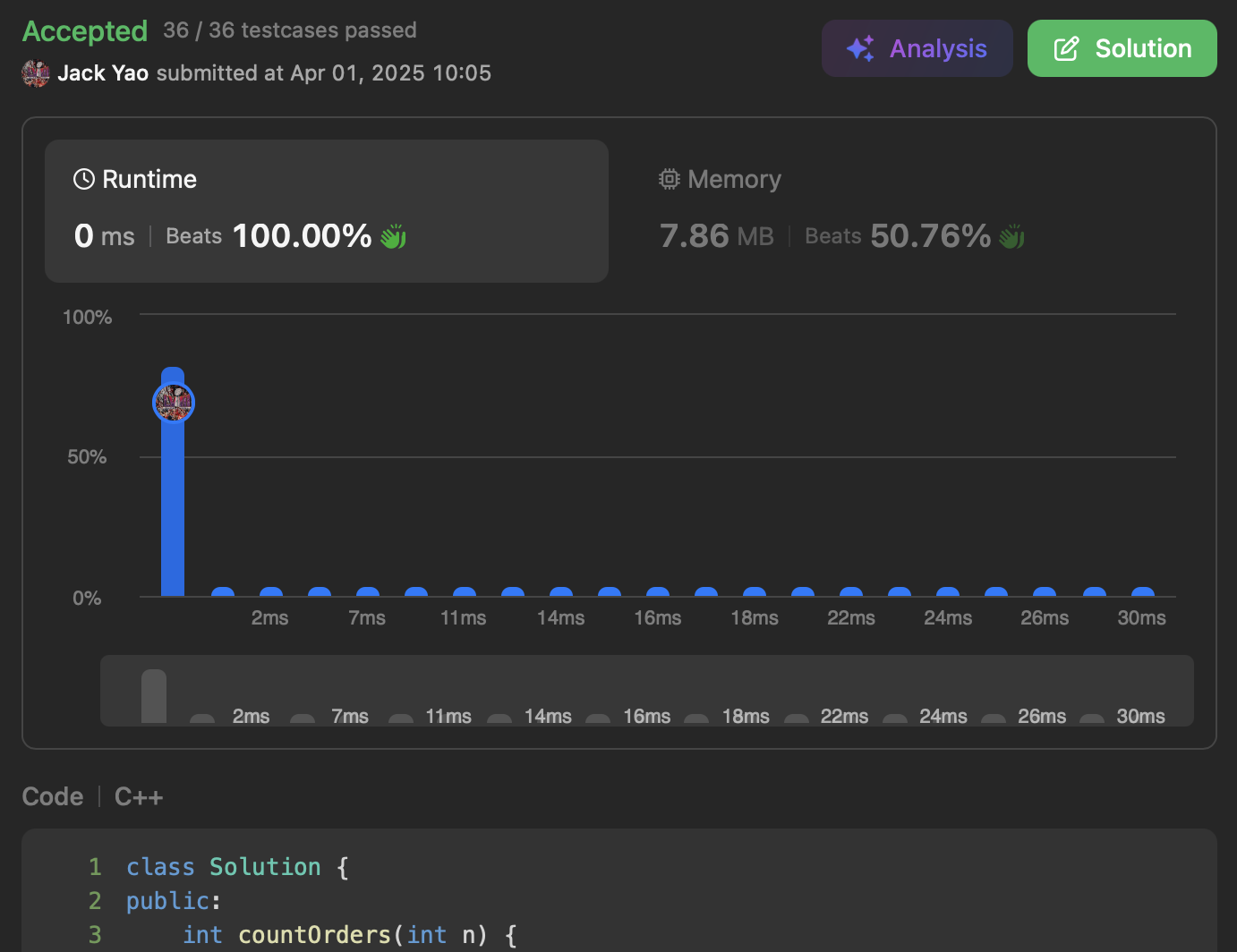Click the clapping hands icon beside 100.00%

(x=393, y=236)
